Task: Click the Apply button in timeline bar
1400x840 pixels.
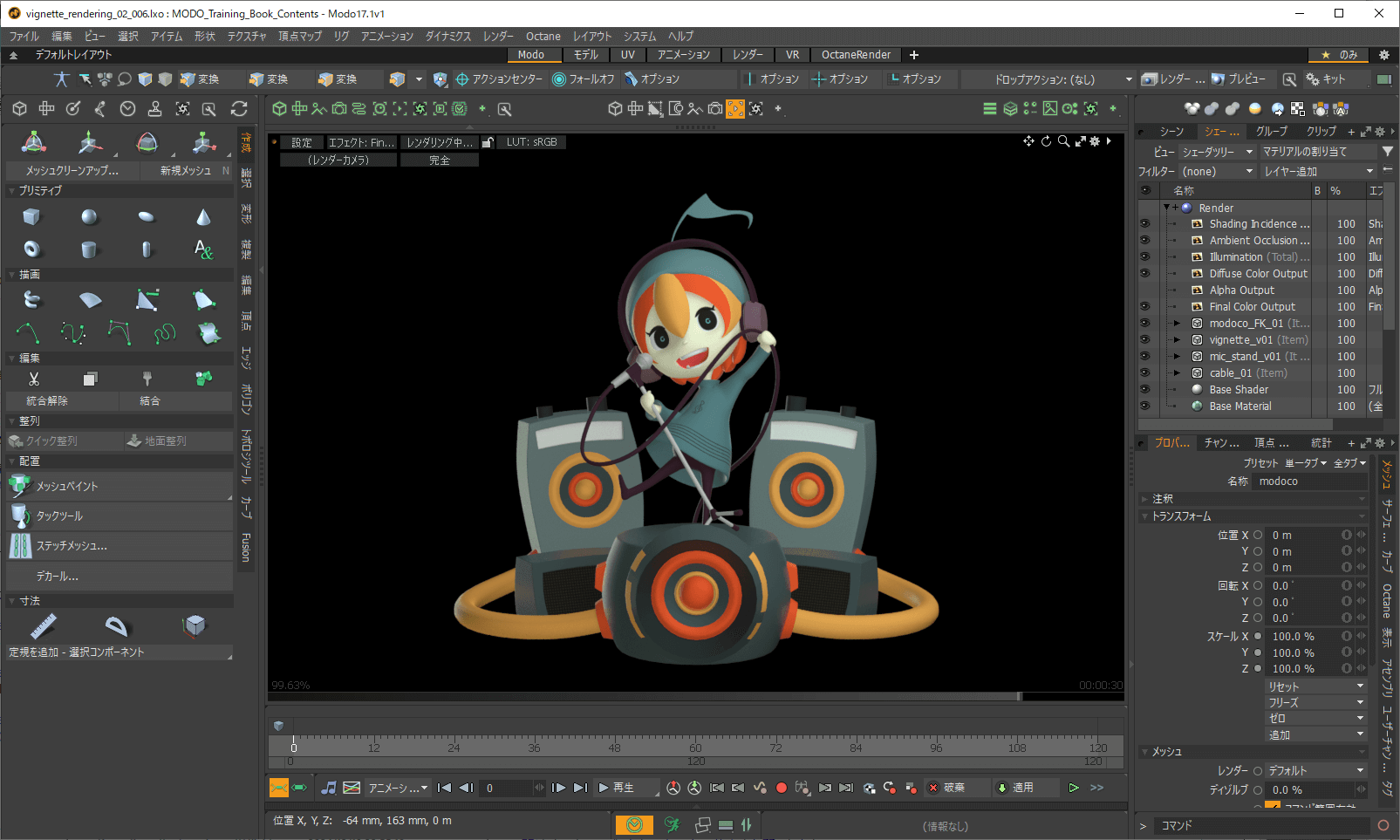Action: click(x=1026, y=788)
